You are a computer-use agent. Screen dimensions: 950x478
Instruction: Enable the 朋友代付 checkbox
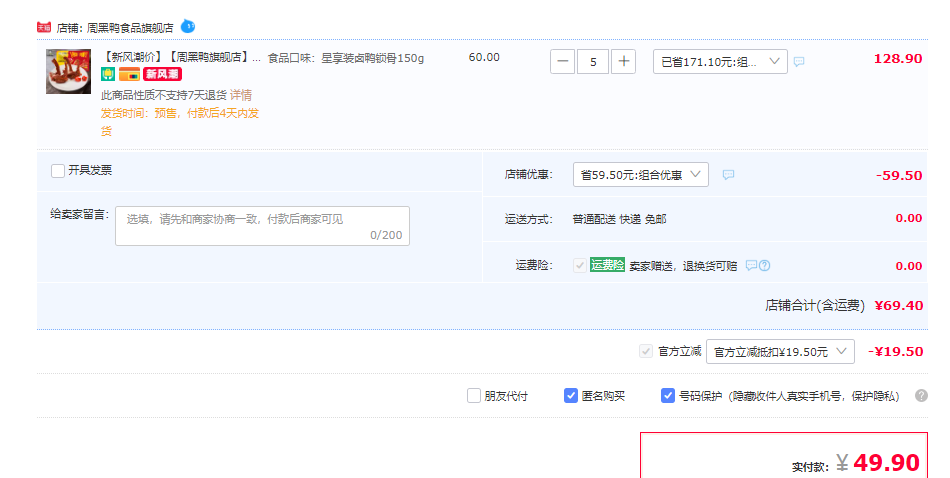[x=474, y=396]
